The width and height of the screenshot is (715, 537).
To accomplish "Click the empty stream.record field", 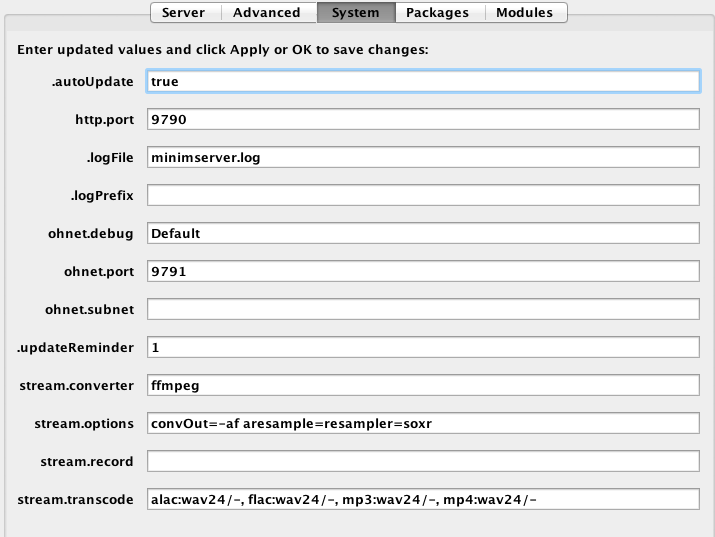I will click(x=423, y=461).
